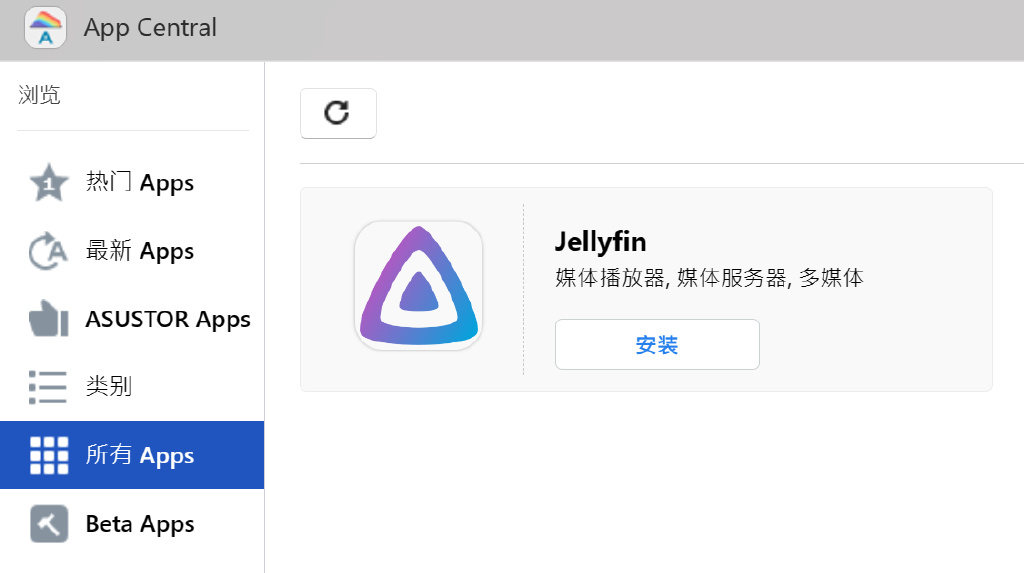Click the App Central logo icon
Image resolution: width=1024 pixels, height=573 pixels.
pos(45,27)
